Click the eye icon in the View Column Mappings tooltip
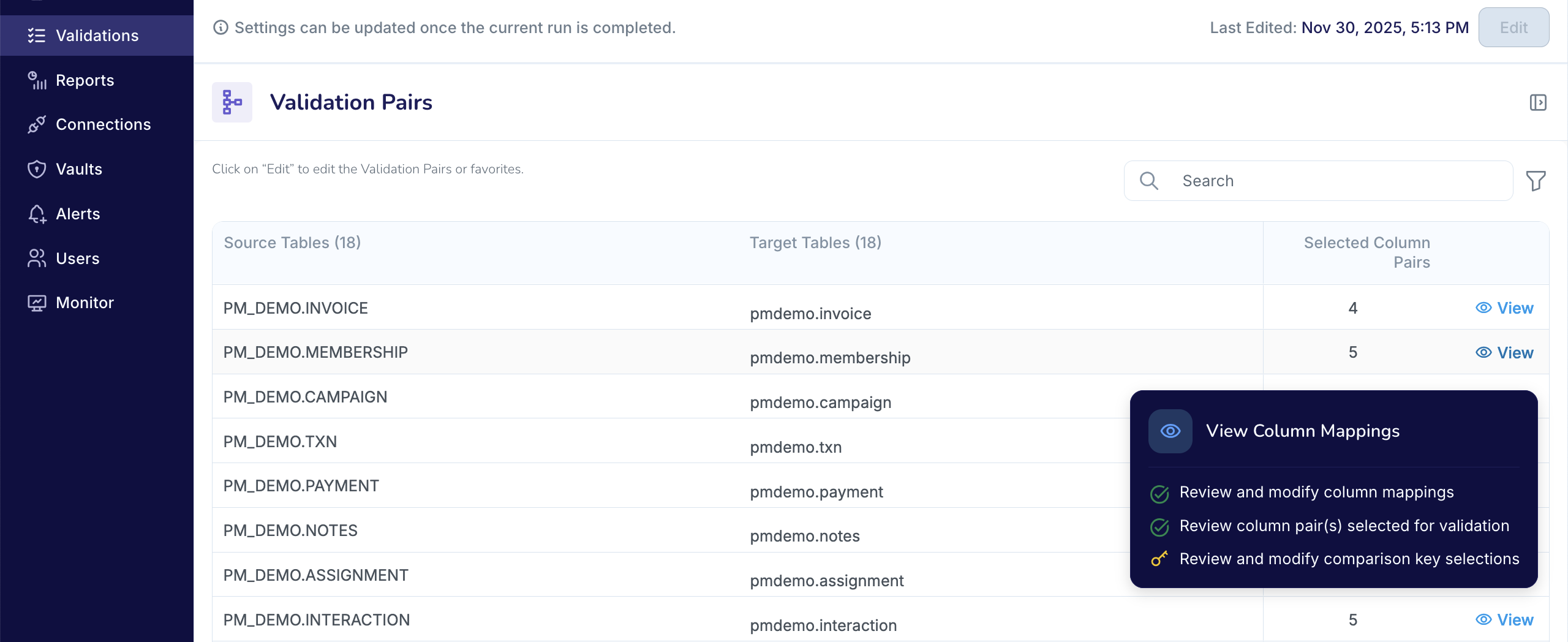 tap(1169, 431)
